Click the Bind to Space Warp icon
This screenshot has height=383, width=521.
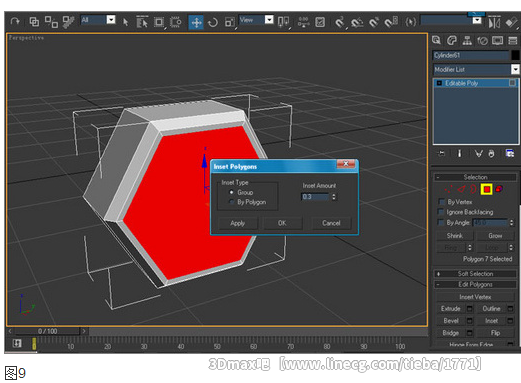point(68,22)
